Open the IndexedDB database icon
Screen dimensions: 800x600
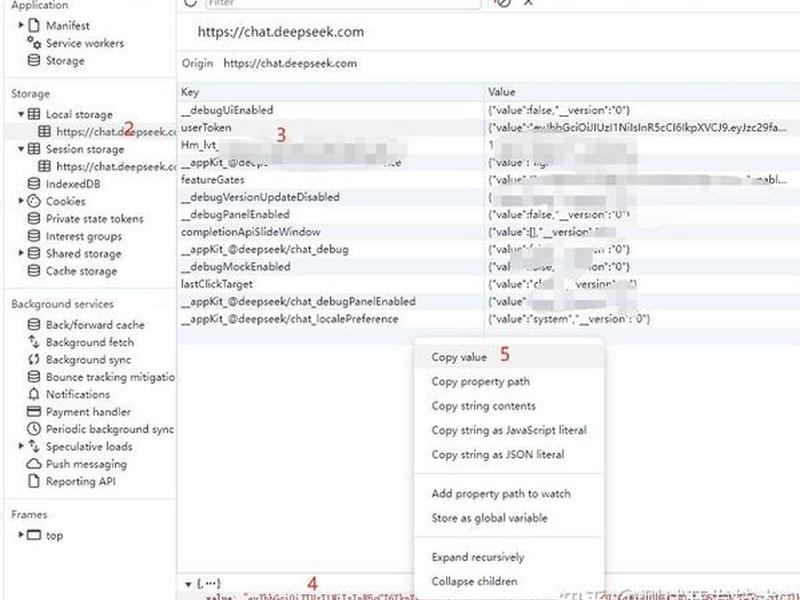pyautogui.click(x=34, y=184)
